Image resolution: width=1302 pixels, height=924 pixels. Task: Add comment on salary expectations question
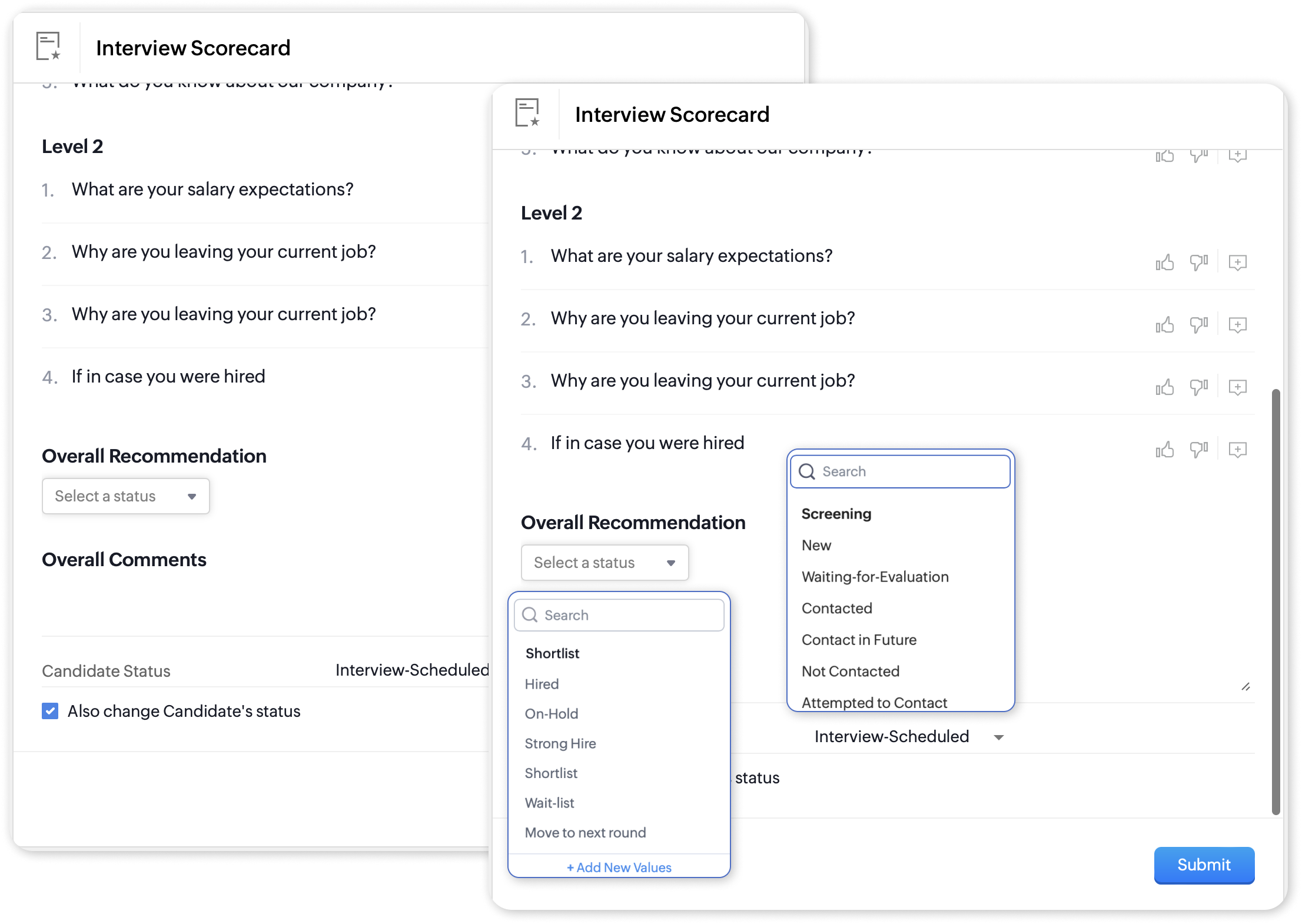click(1237, 262)
